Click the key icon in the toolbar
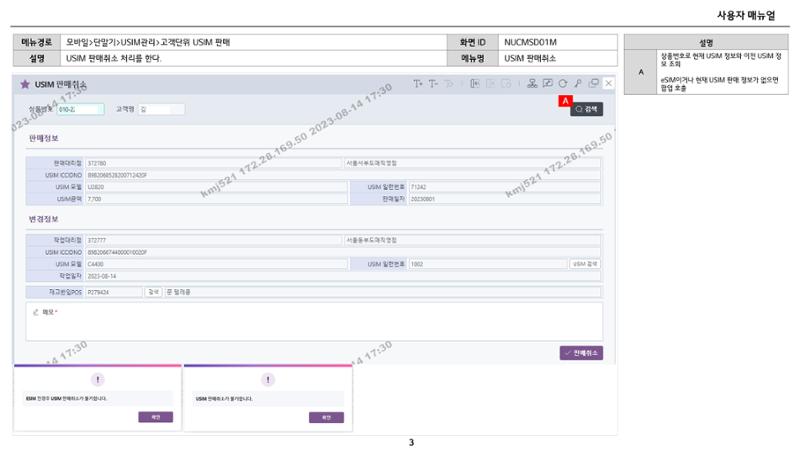 click(578, 83)
